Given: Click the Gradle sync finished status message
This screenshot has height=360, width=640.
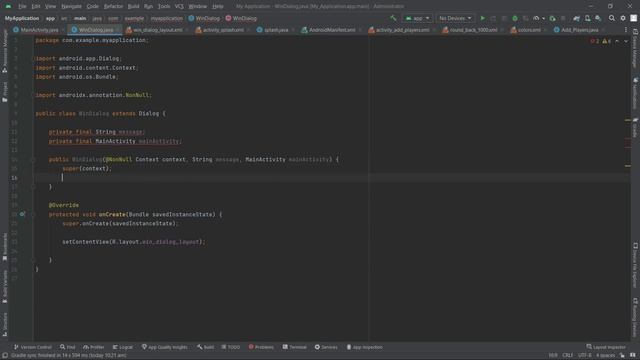Looking at the screenshot, I should coord(69,356).
